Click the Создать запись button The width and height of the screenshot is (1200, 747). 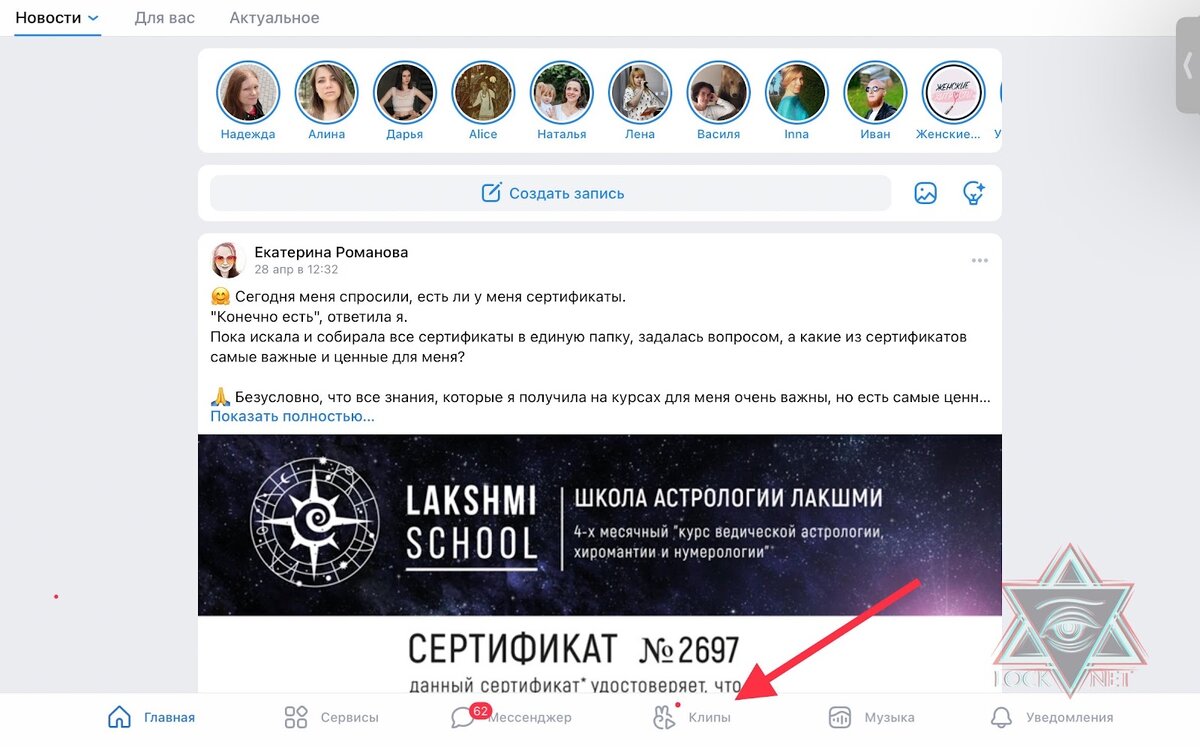click(550, 193)
